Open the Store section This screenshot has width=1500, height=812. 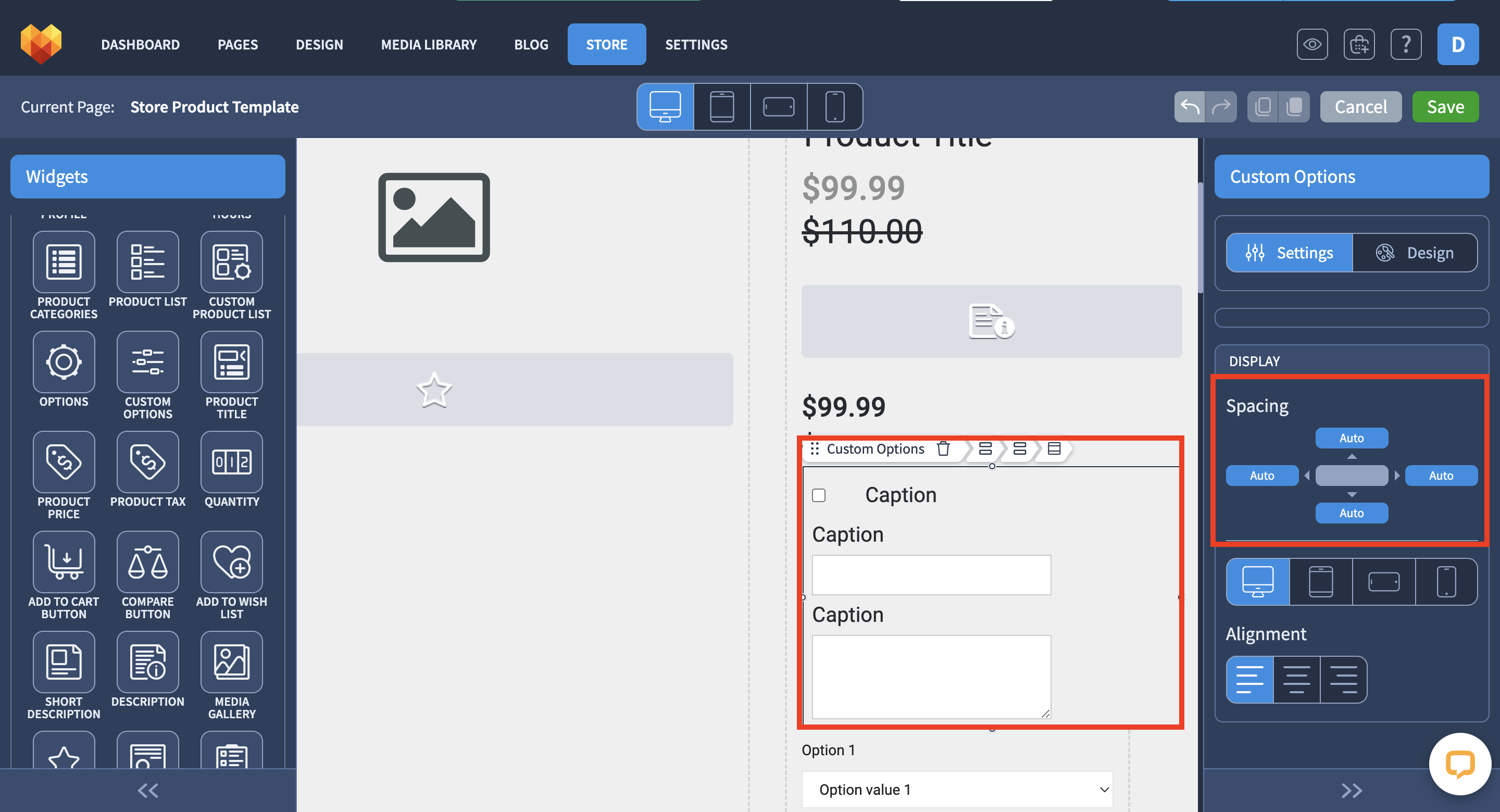[606, 44]
